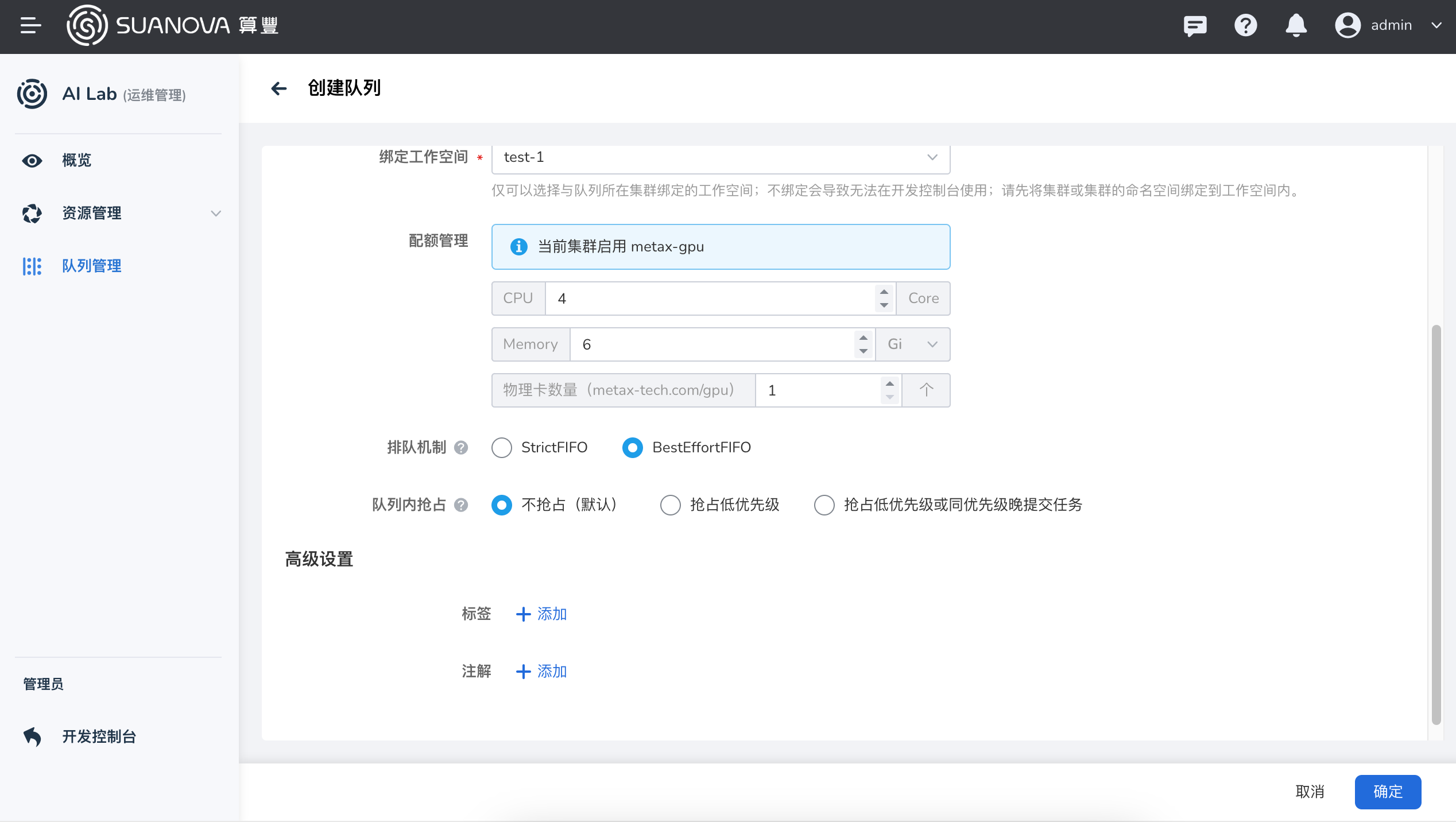
Task: Click the 当前集群启用 metax-gpu notice text
Action: [x=621, y=247]
